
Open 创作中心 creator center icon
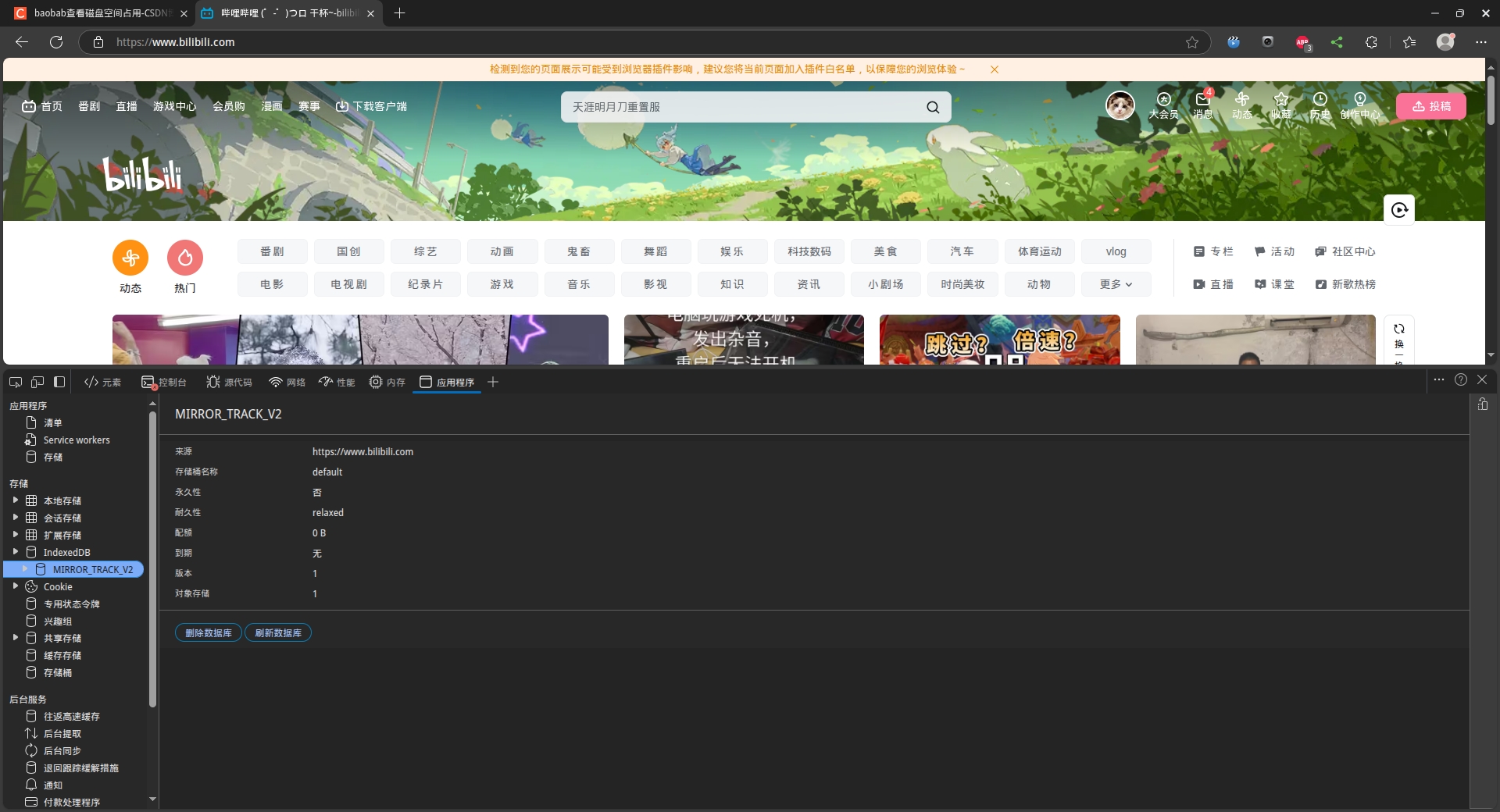1360,105
